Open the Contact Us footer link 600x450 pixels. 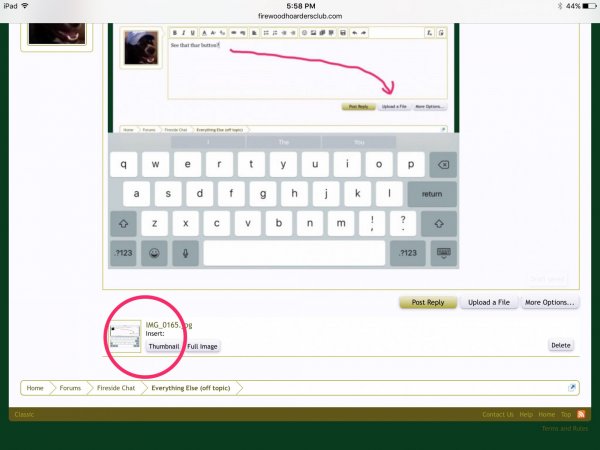497,414
